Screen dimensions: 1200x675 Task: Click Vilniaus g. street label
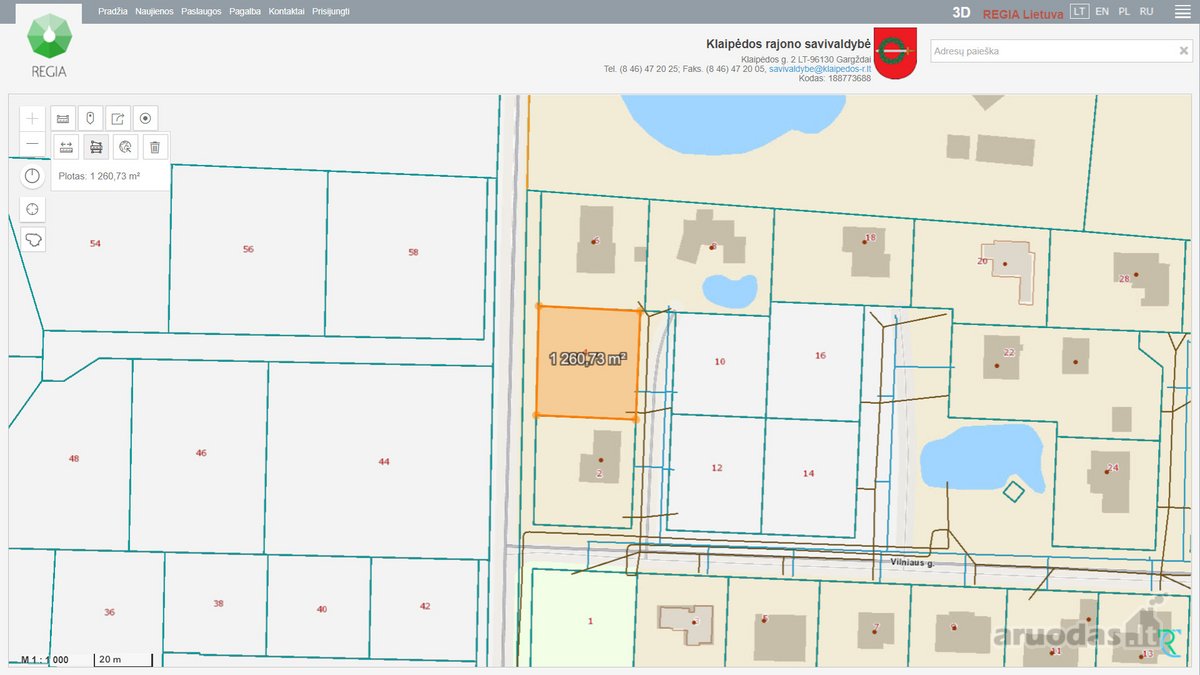[x=912, y=563]
